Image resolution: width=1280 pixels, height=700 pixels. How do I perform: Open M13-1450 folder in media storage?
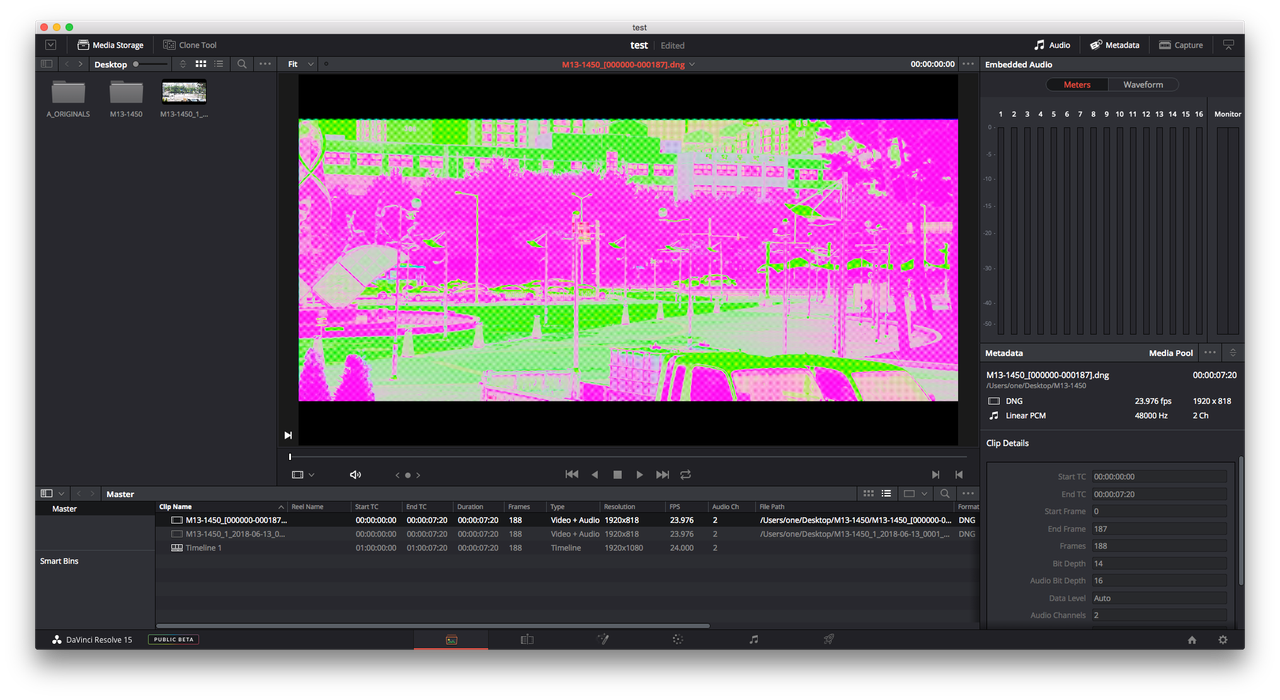point(126,99)
